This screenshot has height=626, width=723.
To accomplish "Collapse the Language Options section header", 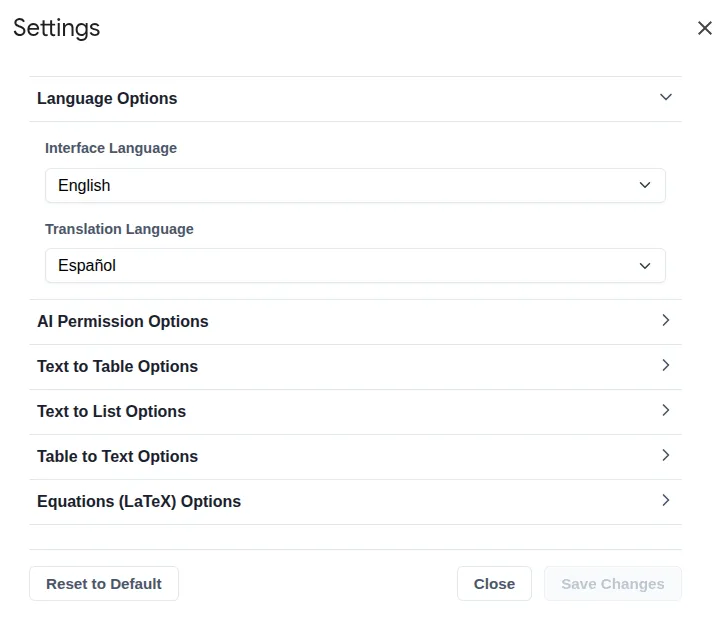I will coord(355,99).
